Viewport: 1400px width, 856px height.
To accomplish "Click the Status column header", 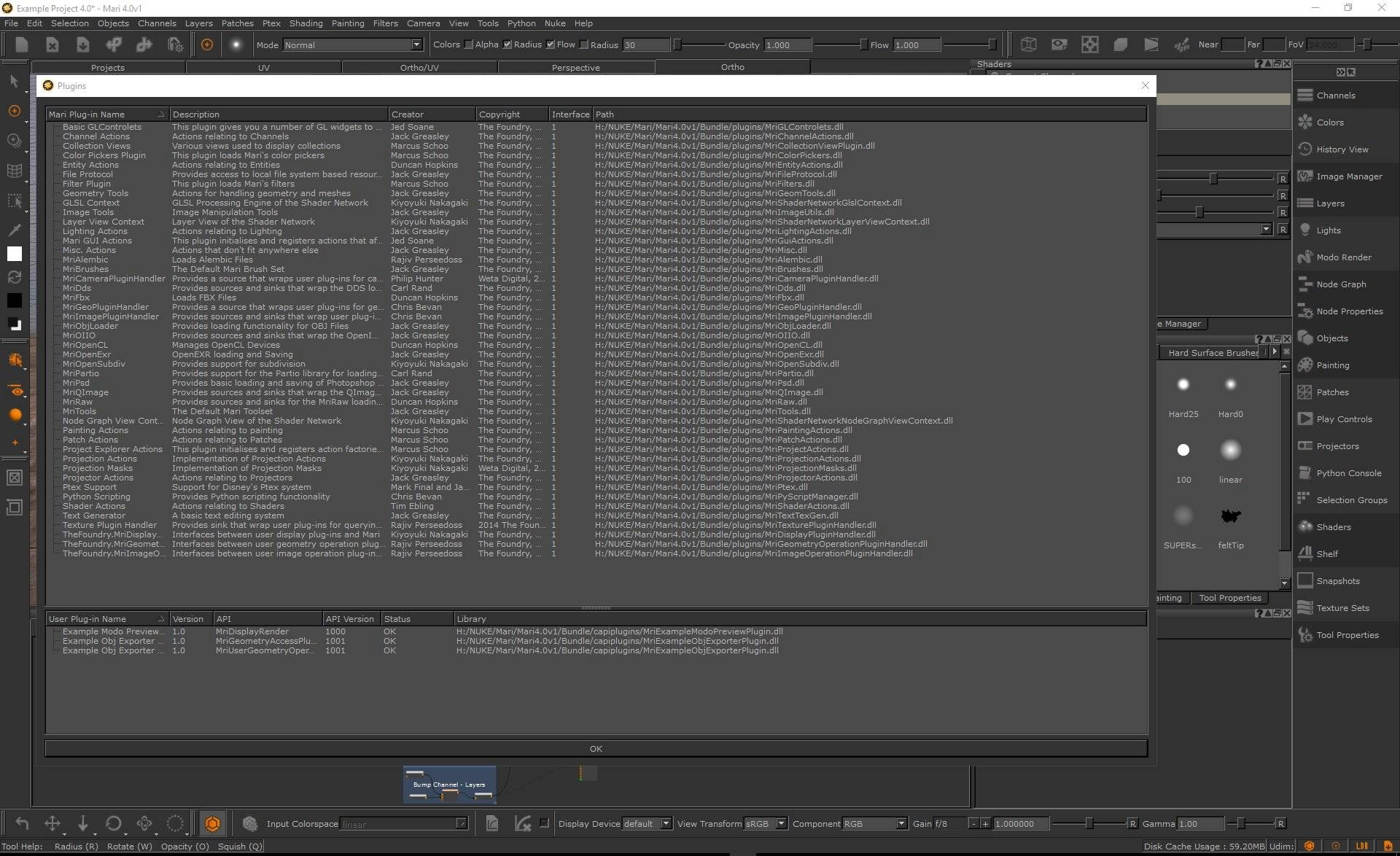I will pyautogui.click(x=417, y=618).
